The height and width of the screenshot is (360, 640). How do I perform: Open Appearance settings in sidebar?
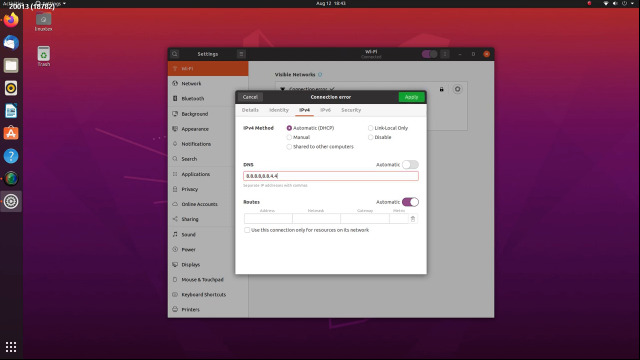coord(208,129)
